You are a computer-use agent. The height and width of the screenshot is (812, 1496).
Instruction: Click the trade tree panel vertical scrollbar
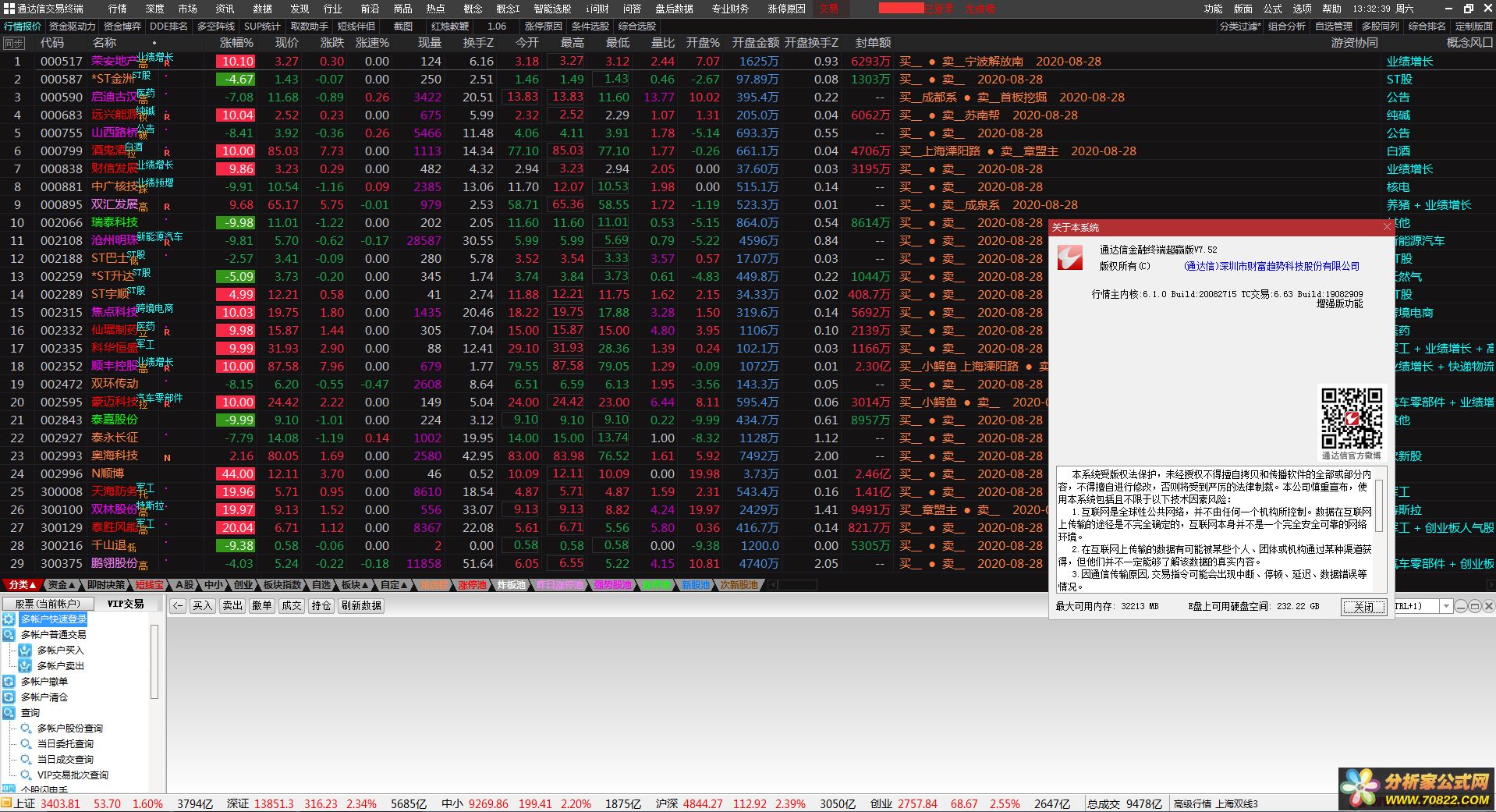pos(154,661)
